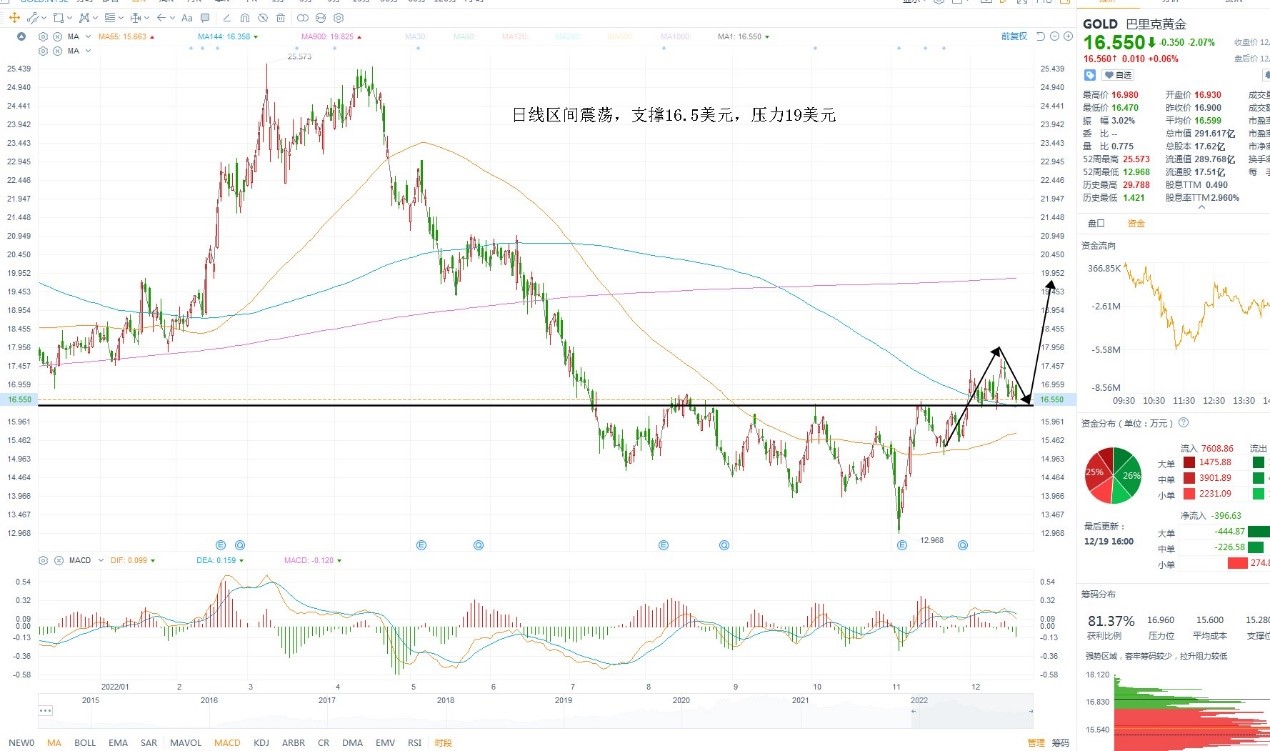Remove the MACD indicator panel
The image size is (1270, 751).
[58, 560]
